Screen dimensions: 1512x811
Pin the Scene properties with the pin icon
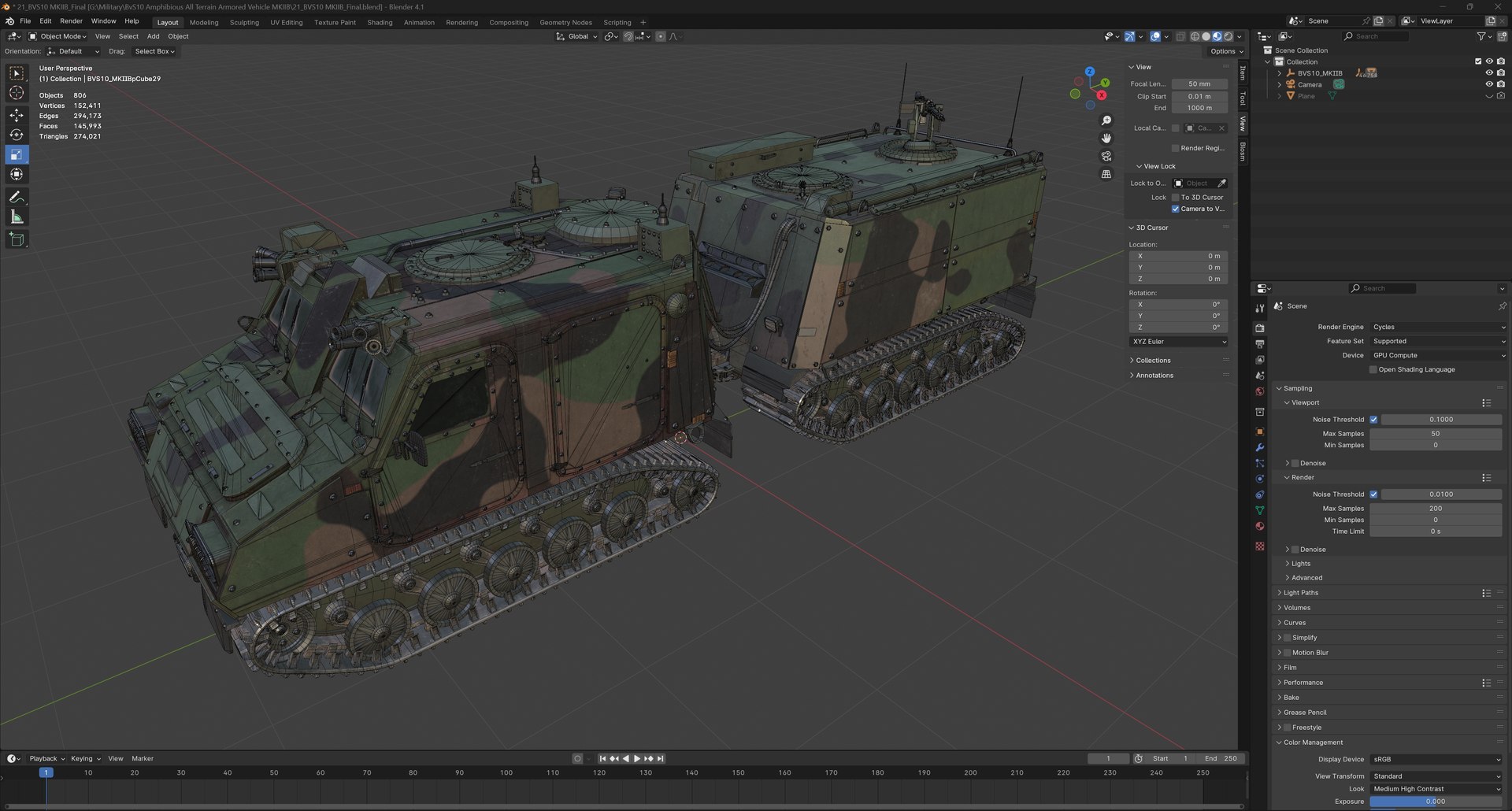(1501, 306)
